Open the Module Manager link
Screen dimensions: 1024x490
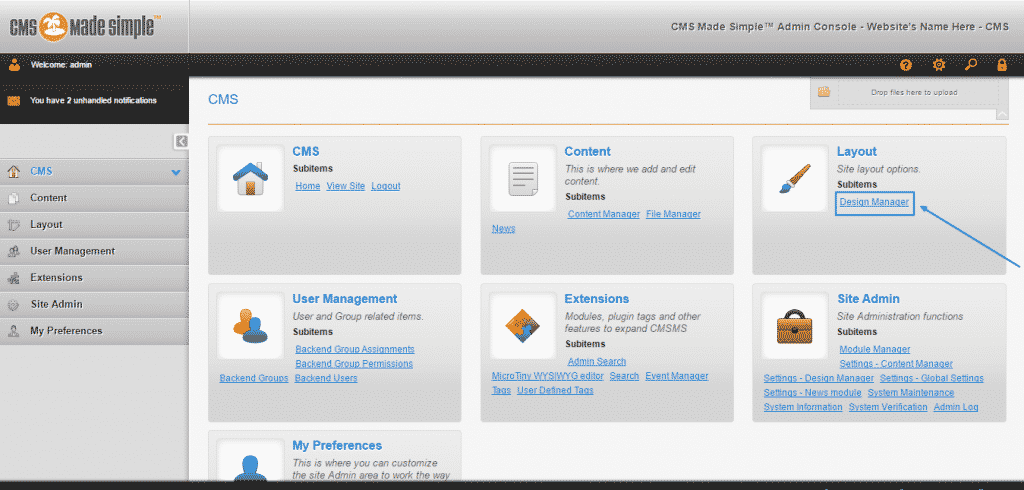tap(874, 349)
